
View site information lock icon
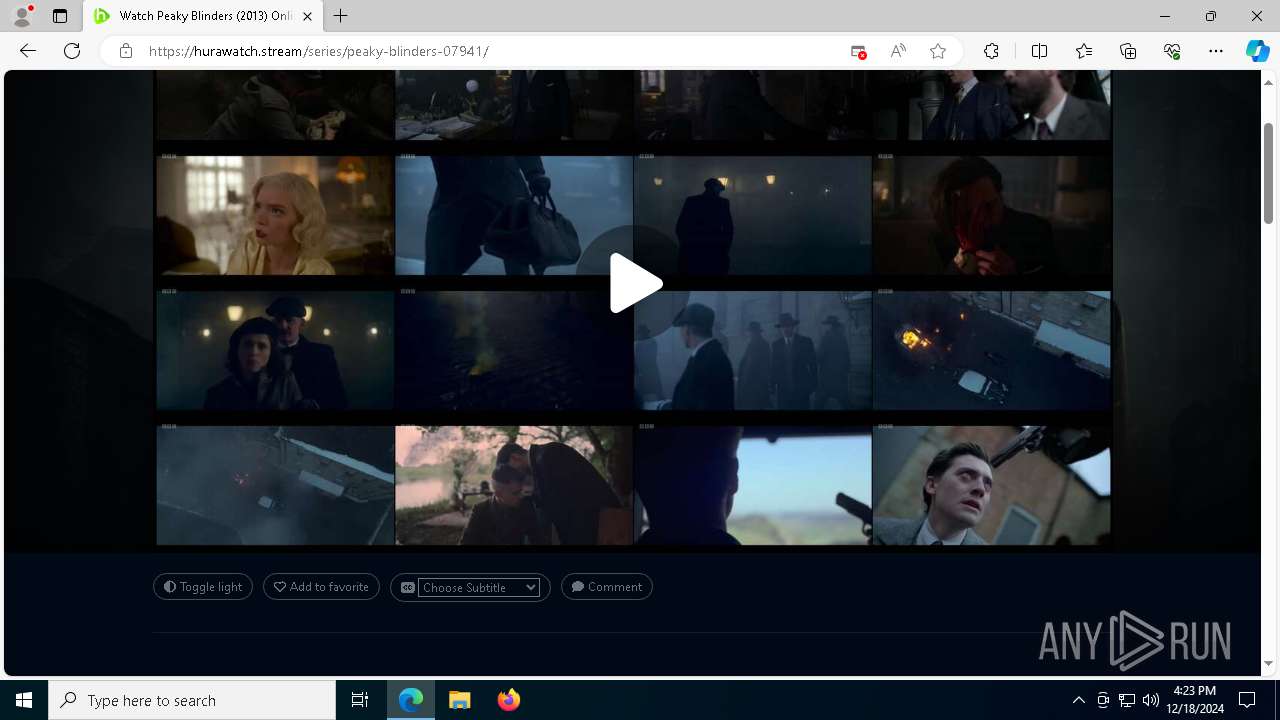point(126,51)
